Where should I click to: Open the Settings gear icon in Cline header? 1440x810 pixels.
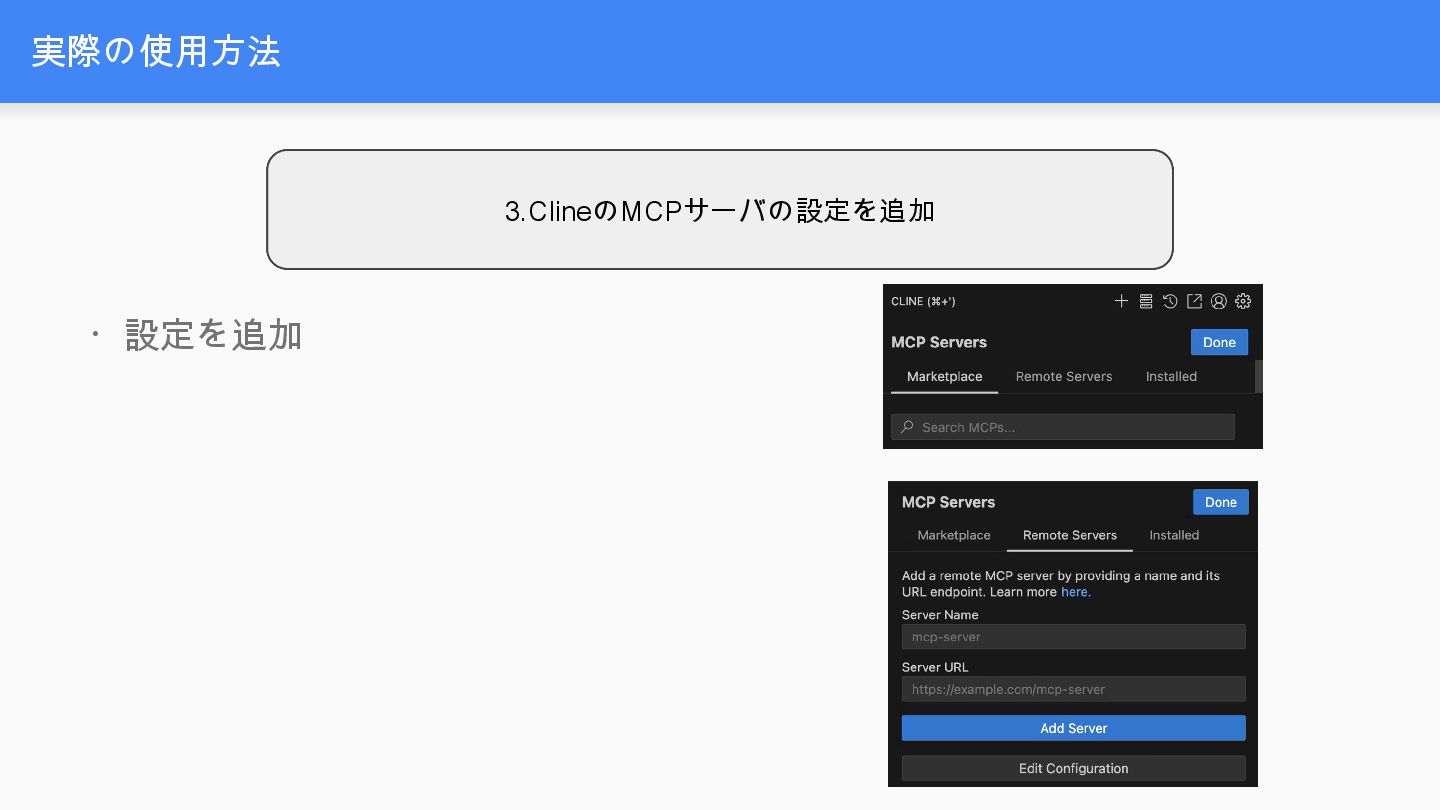tap(1243, 301)
